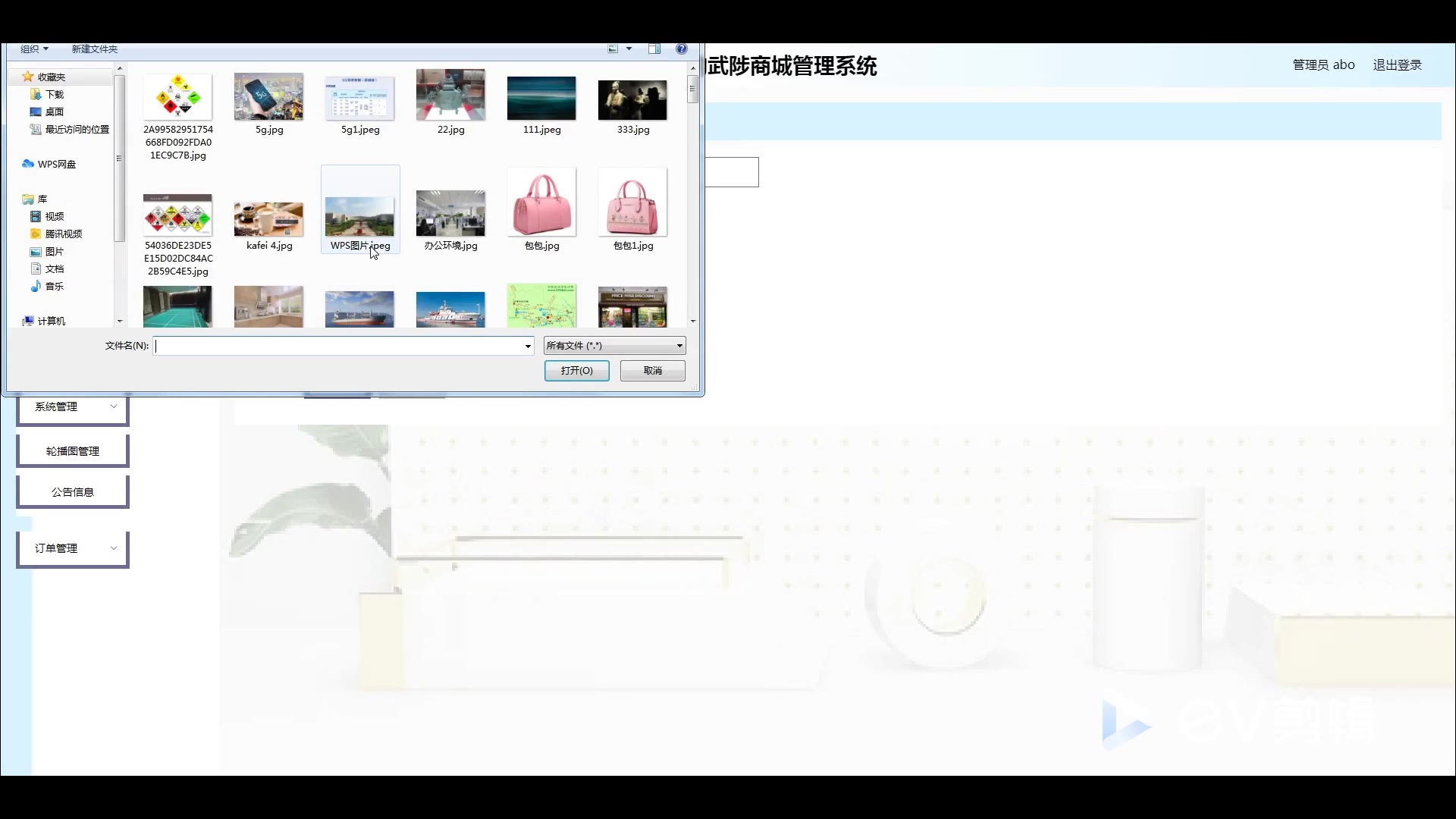Click the preview pane toggle icon
Screen dimensions: 1456x819
(x=654, y=49)
